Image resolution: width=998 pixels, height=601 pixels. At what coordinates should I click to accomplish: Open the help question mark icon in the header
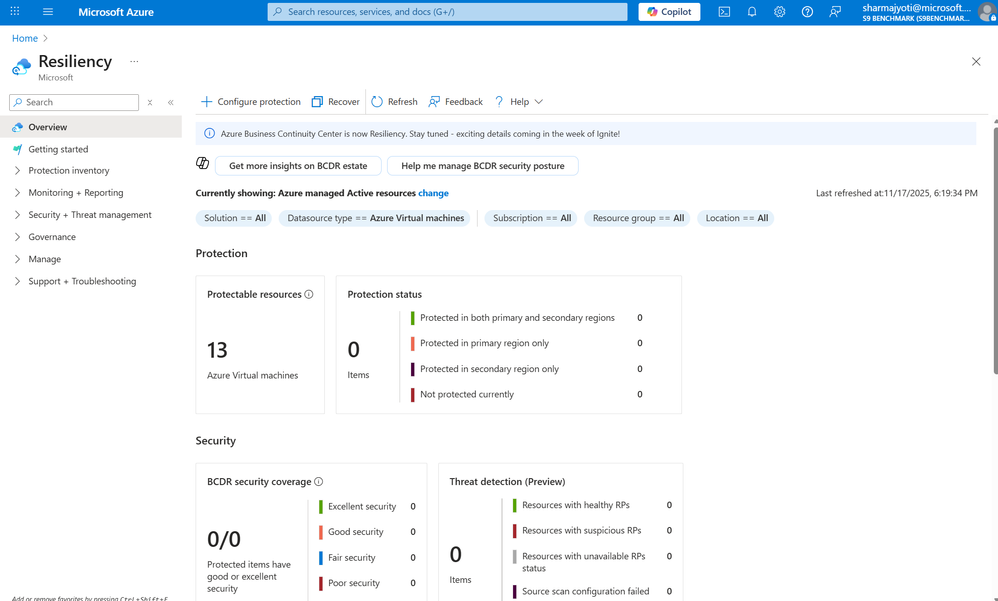pos(807,11)
